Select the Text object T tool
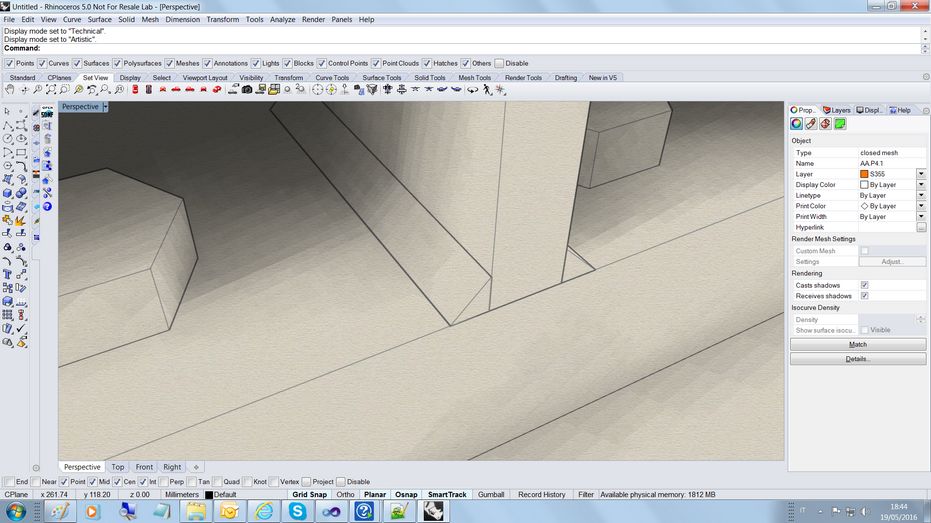This screenshot has width=931, height=523. pos(7,274)
